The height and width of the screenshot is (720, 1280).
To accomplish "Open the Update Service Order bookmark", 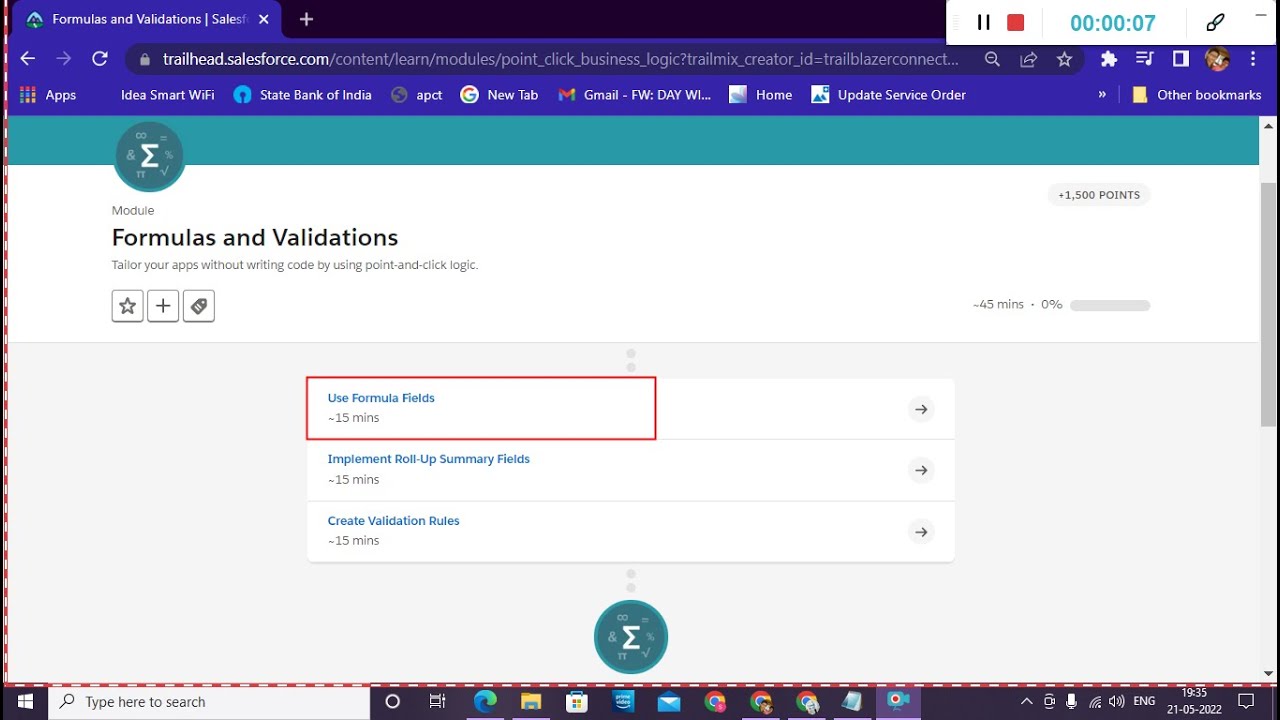I will pyautogui.click(x=888, y=95).
